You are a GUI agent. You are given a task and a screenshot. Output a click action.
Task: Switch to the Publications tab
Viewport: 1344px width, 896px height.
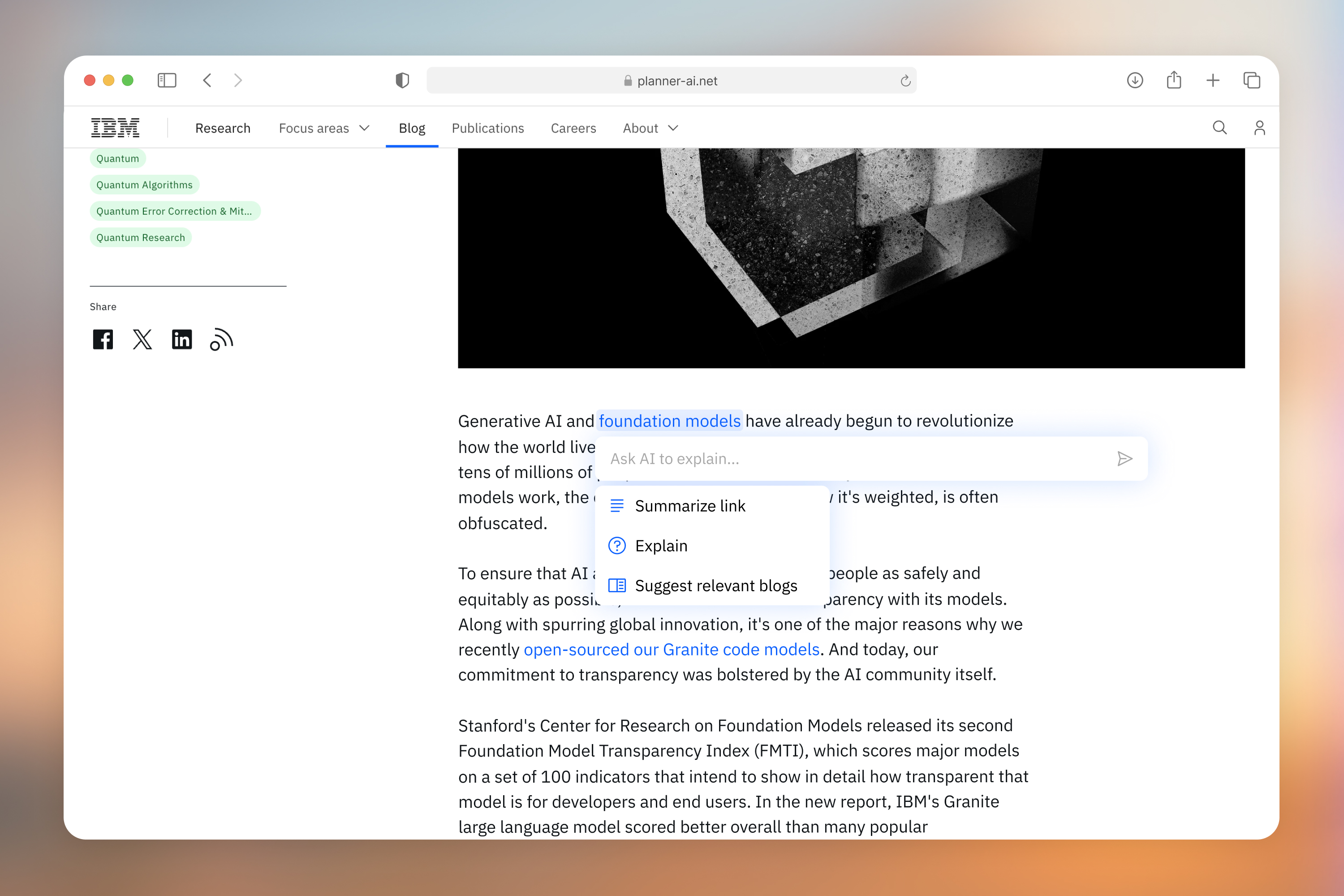click(x=487, y=128)
